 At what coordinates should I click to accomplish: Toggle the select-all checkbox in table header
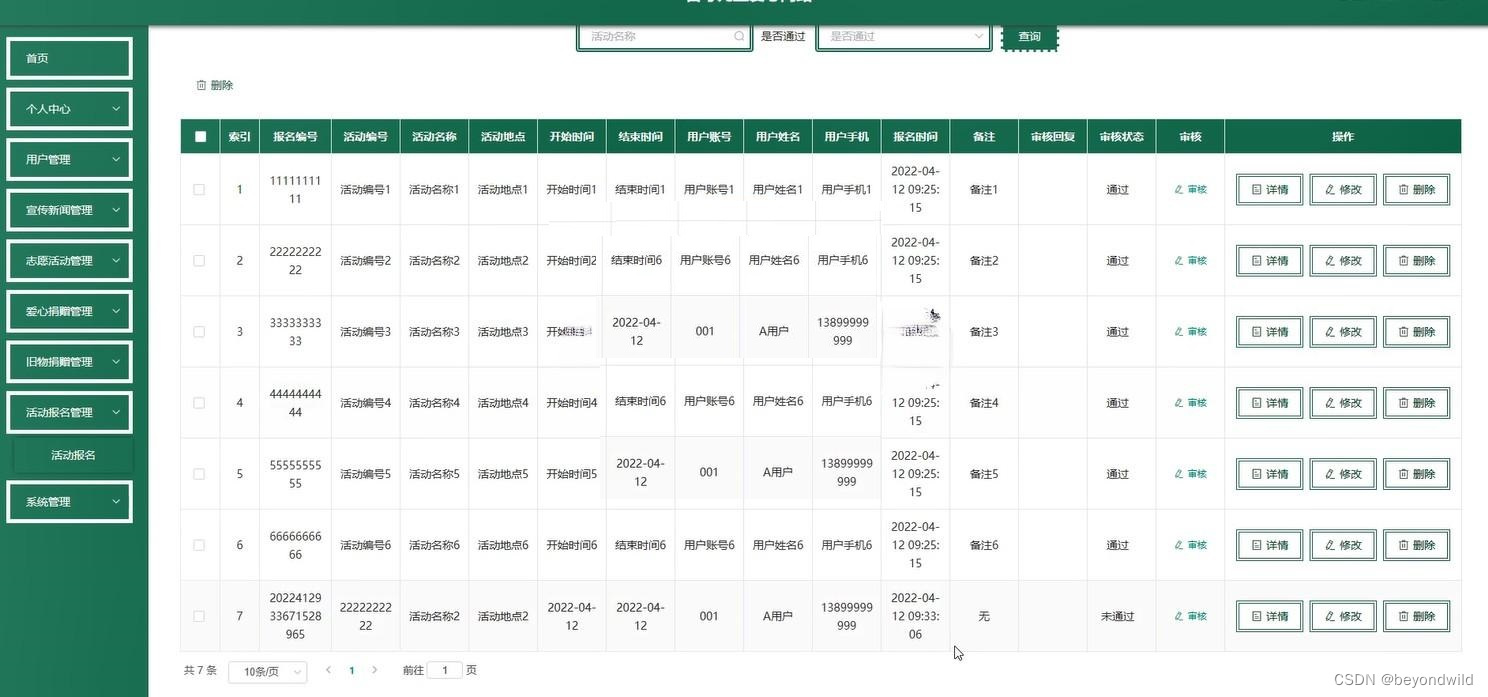click(200, 137)
